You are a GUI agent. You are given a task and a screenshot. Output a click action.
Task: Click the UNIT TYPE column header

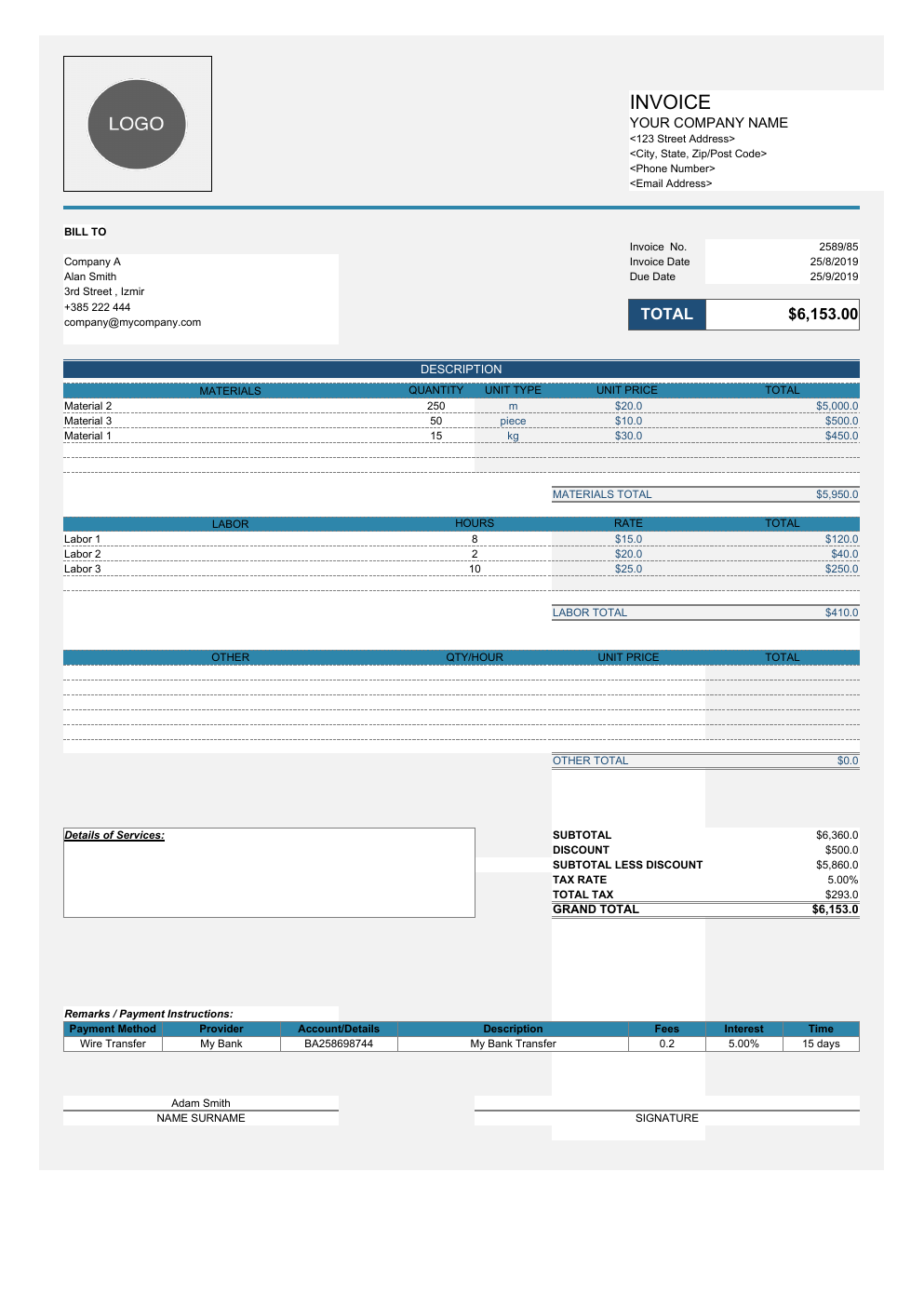(513, 390)
